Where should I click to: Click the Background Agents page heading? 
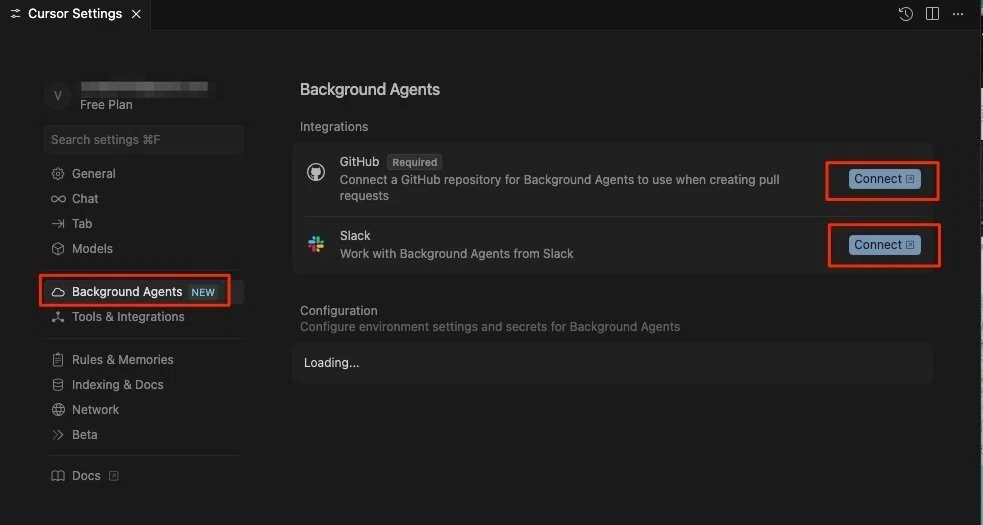[x=370, y=89]
